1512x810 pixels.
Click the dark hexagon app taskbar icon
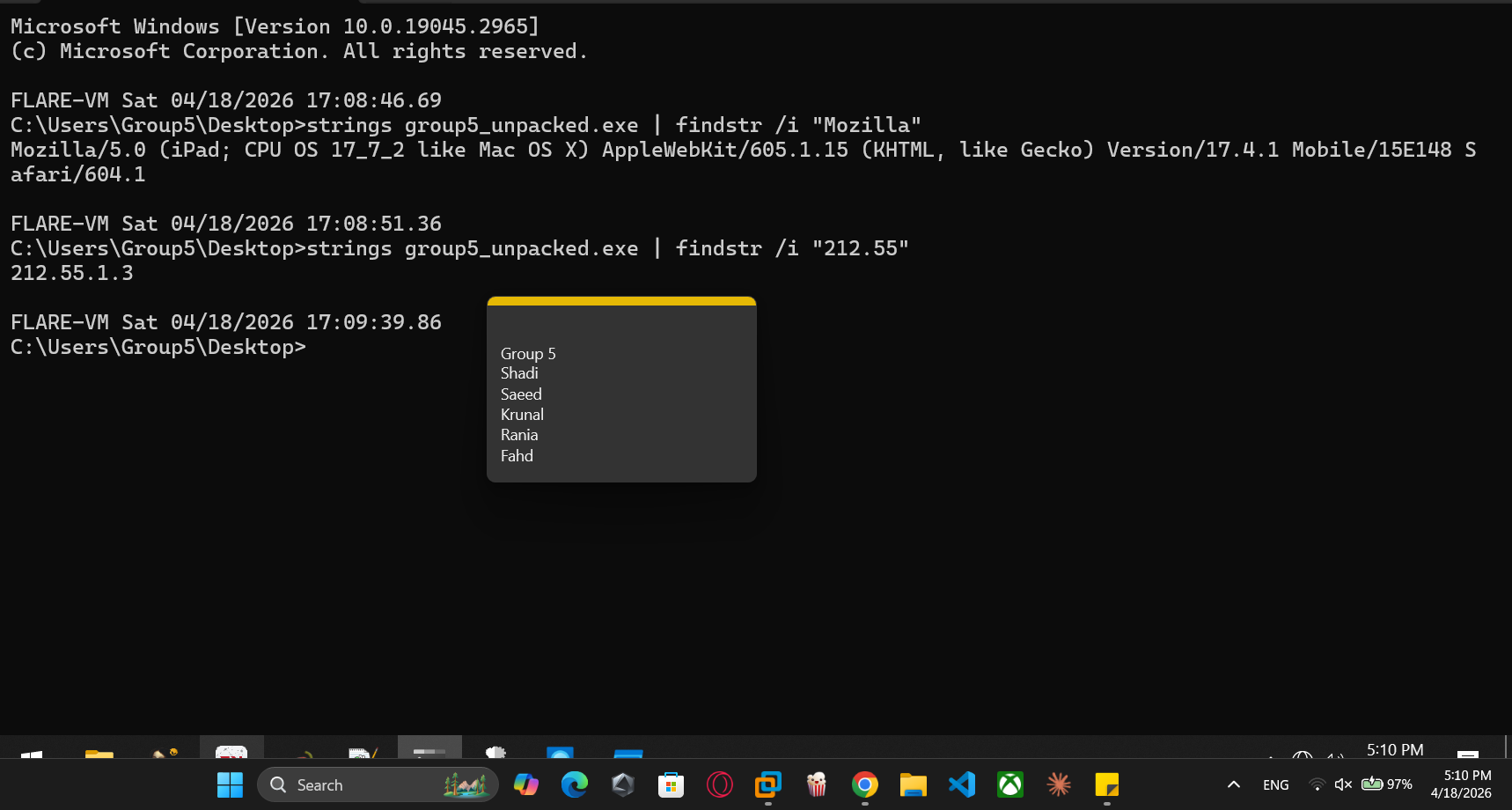pyautogui.click(x=623, y=784)
